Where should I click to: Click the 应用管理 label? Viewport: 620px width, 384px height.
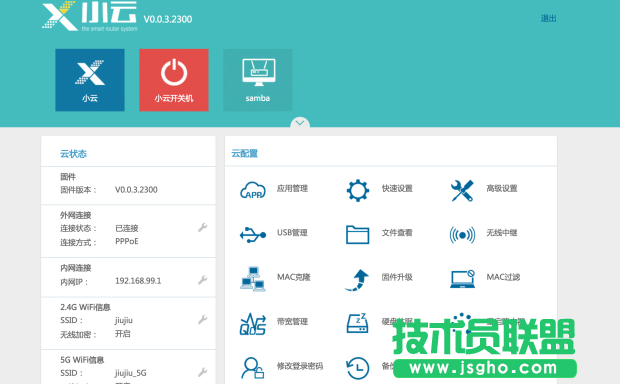(292, 188)
